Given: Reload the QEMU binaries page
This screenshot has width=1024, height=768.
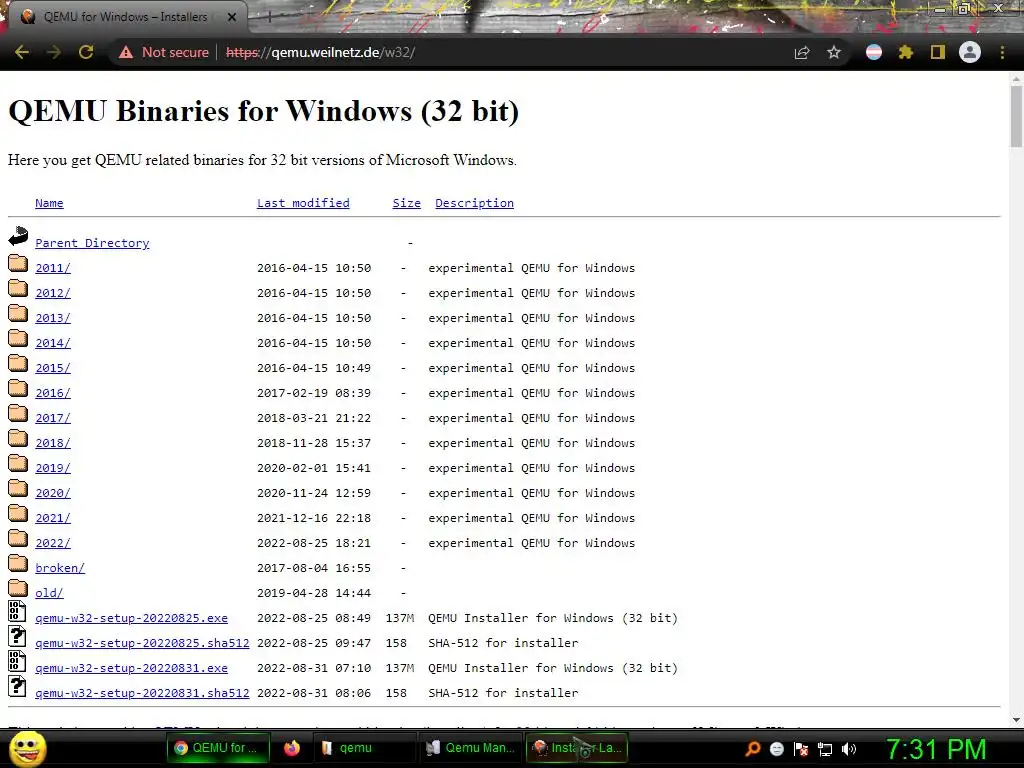Looking at the screenshot, I should pyautogui.click(x=86, y=52).
